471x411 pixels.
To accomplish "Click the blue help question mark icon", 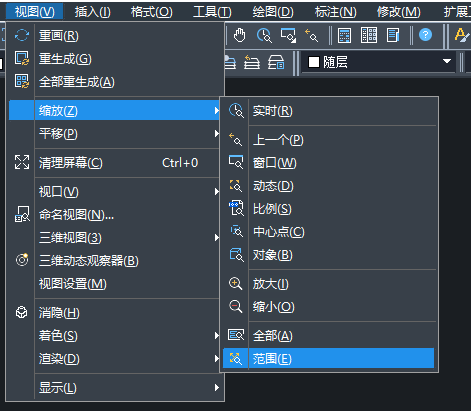I will (425, 35).
